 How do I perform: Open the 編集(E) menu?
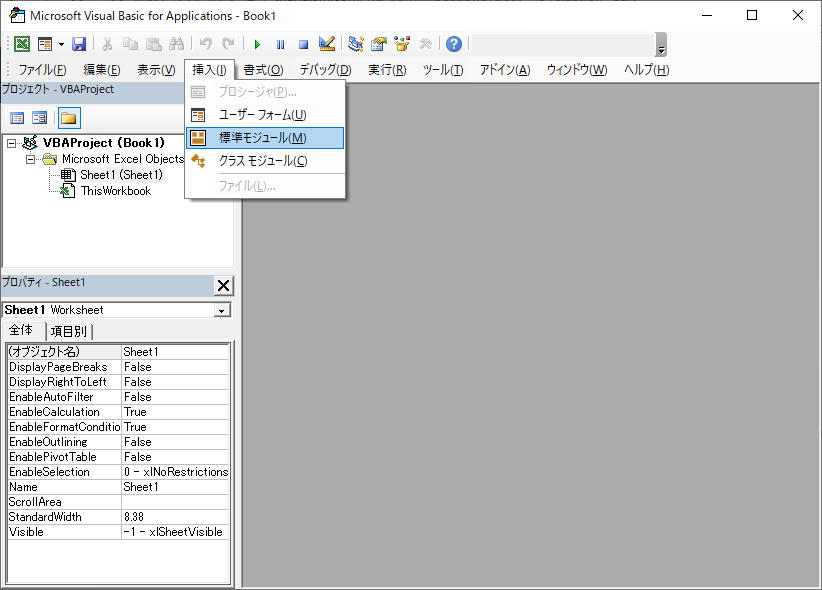click(x=102, y=70)
